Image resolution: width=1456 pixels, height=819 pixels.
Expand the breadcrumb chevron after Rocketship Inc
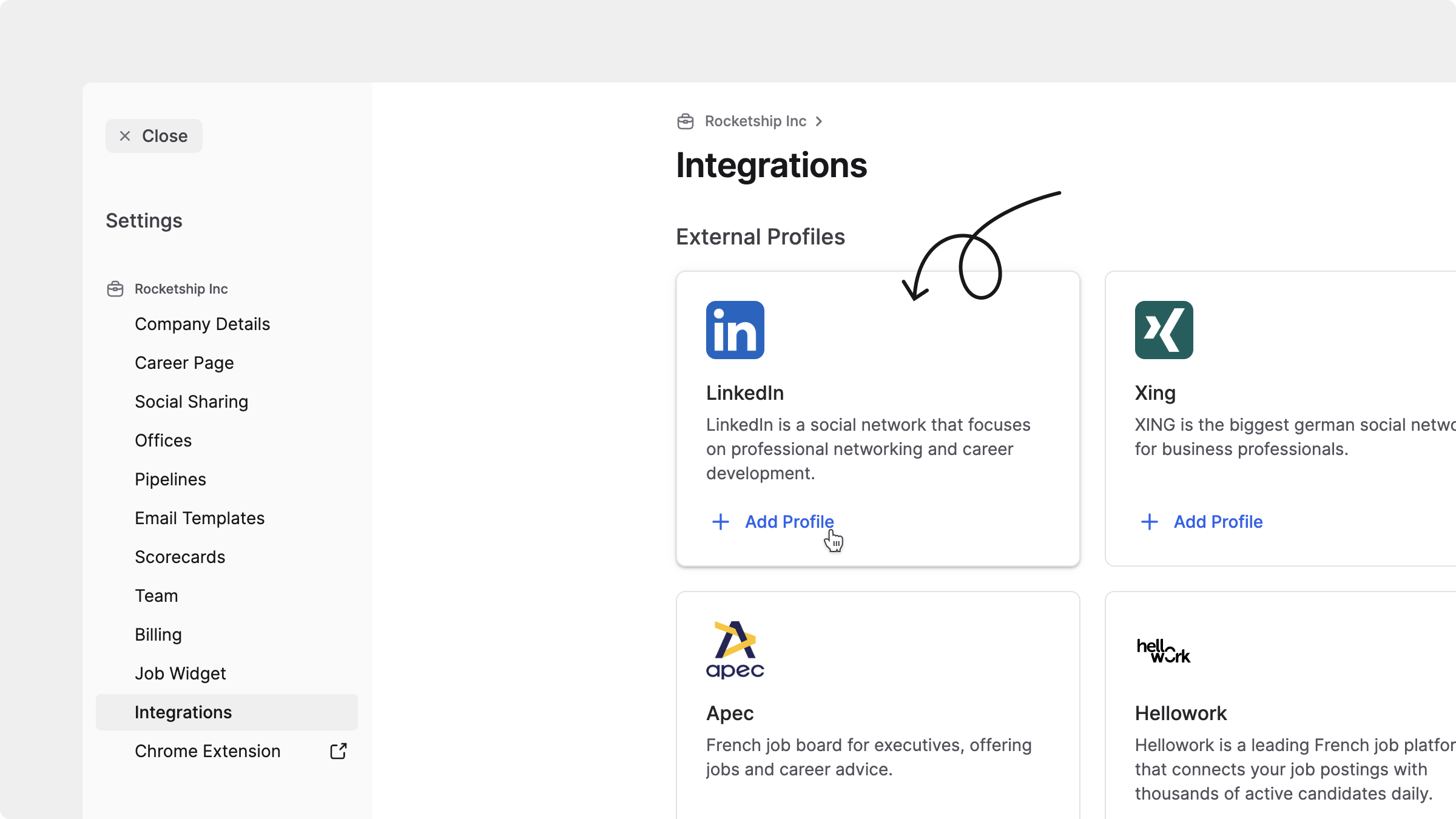click(819, 121)
